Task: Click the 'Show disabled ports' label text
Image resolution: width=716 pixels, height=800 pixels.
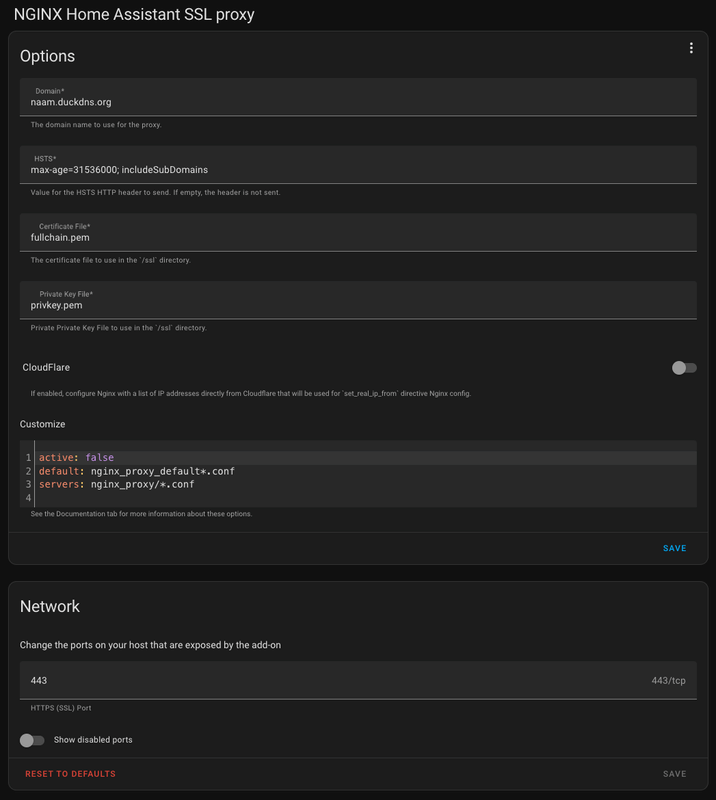Action: point(93,740)
